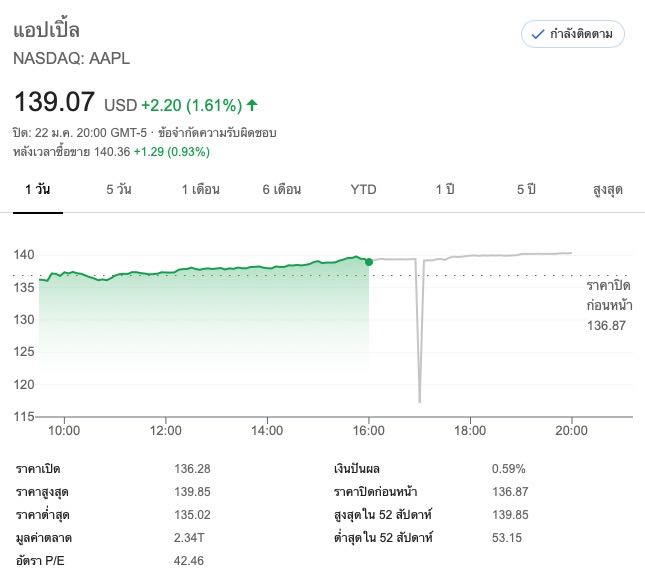Select the 1 วัน tab
The height and width of the screenshot is (583, 645).
[38, 189]
